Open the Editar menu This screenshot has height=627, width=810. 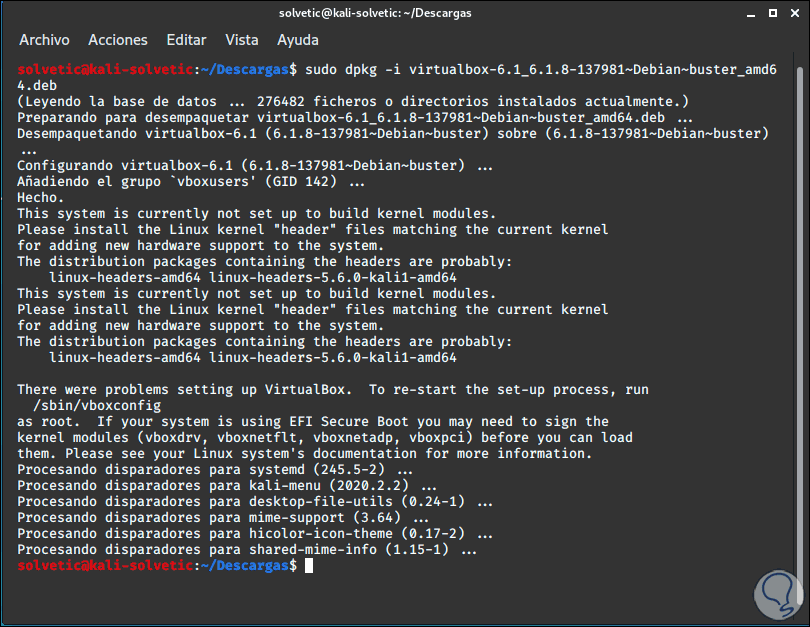[186, 40]
